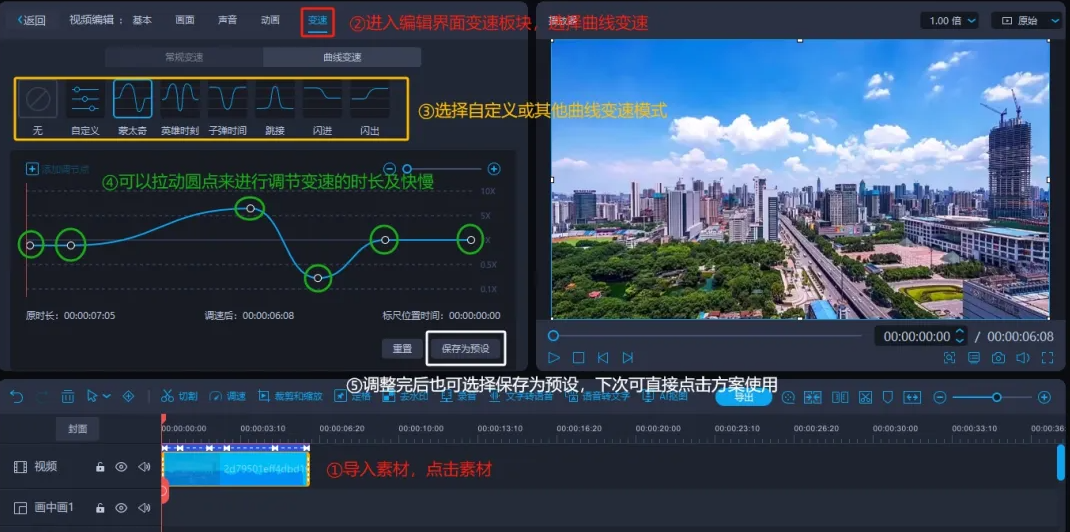The image size is (1070, 532).
Task: Click the blue 导出 export button
Action: tap(743, 396)
